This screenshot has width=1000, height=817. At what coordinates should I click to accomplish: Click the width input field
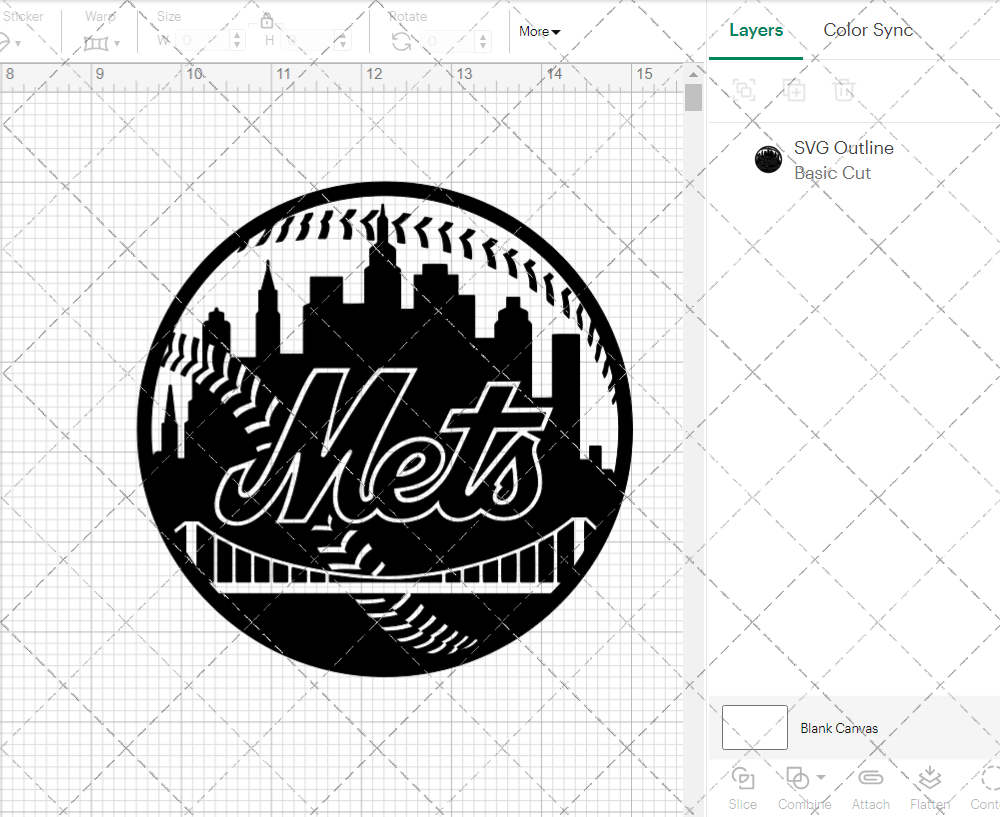[x=200, y=39]
